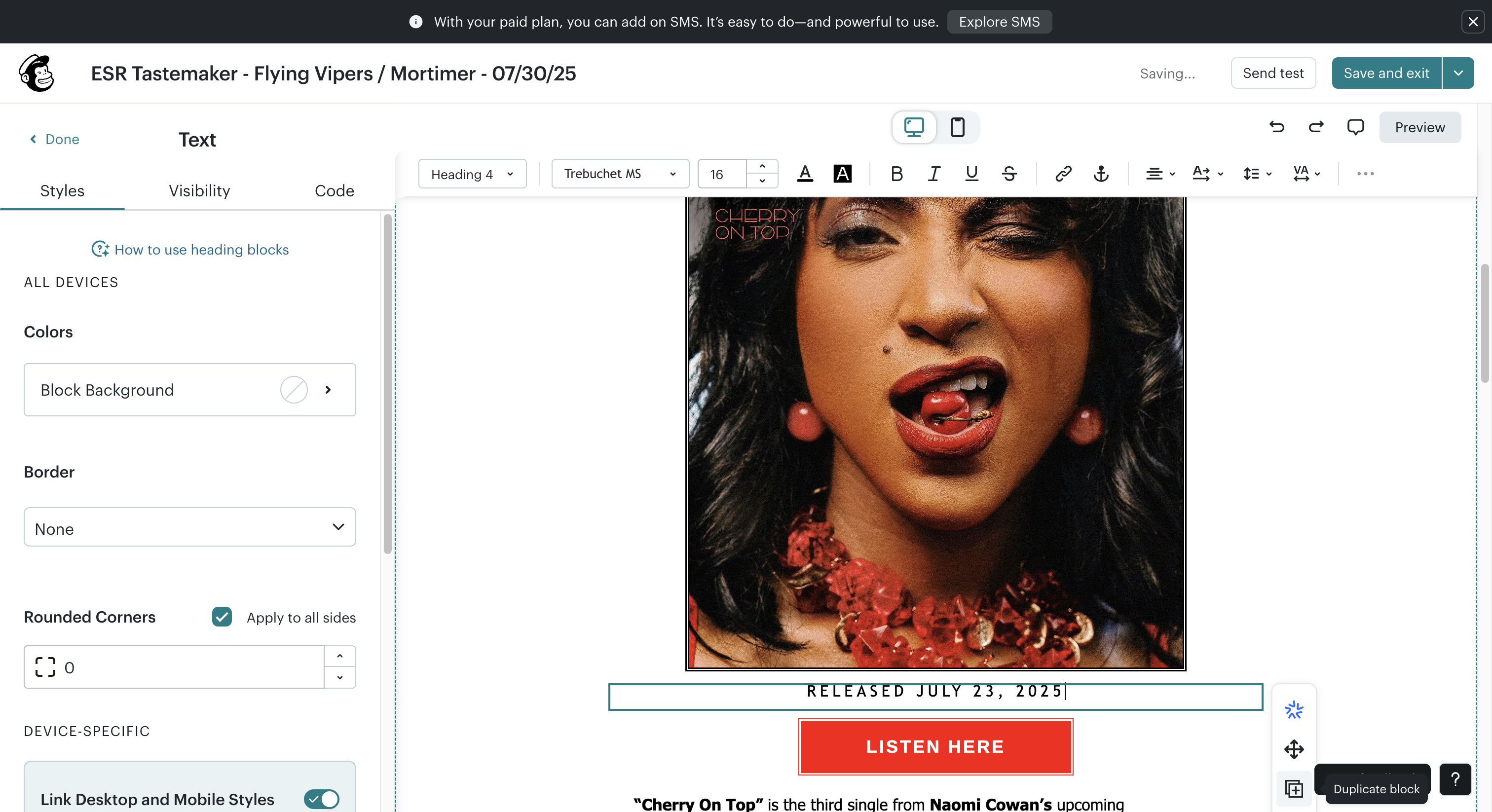Open the help question mark button
The image size is (1492, 812).
(1455, 779)
